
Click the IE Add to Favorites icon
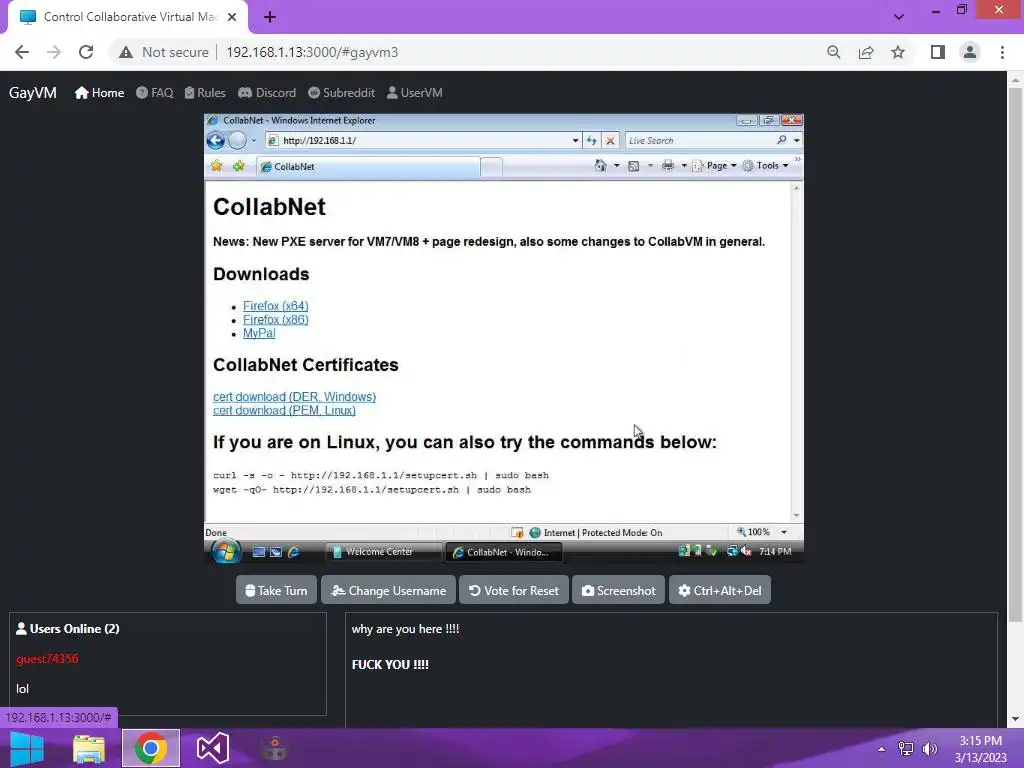coord(239,166)
